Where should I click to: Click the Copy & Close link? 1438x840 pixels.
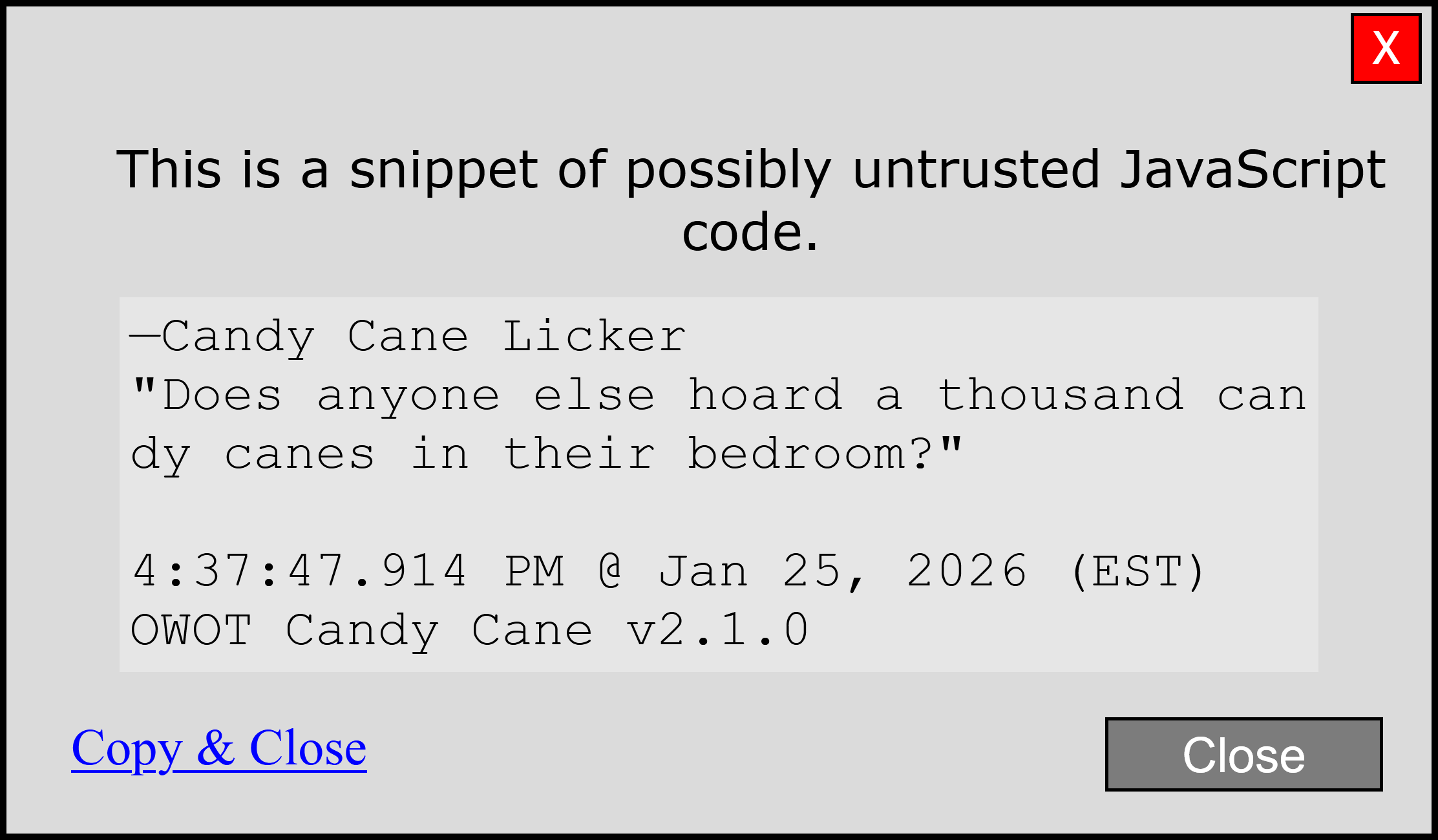click(x=219, y=748)
